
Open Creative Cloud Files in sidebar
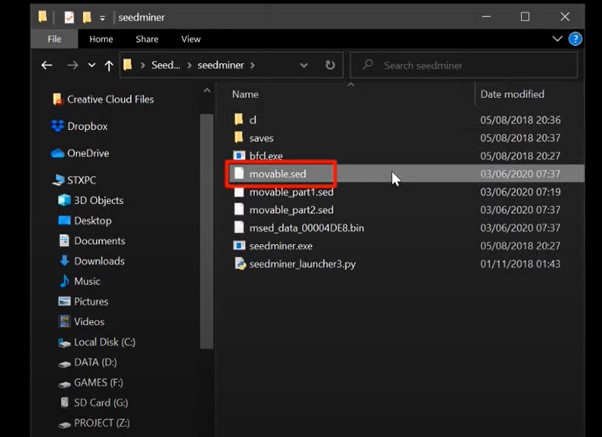(x=110, y=99)
